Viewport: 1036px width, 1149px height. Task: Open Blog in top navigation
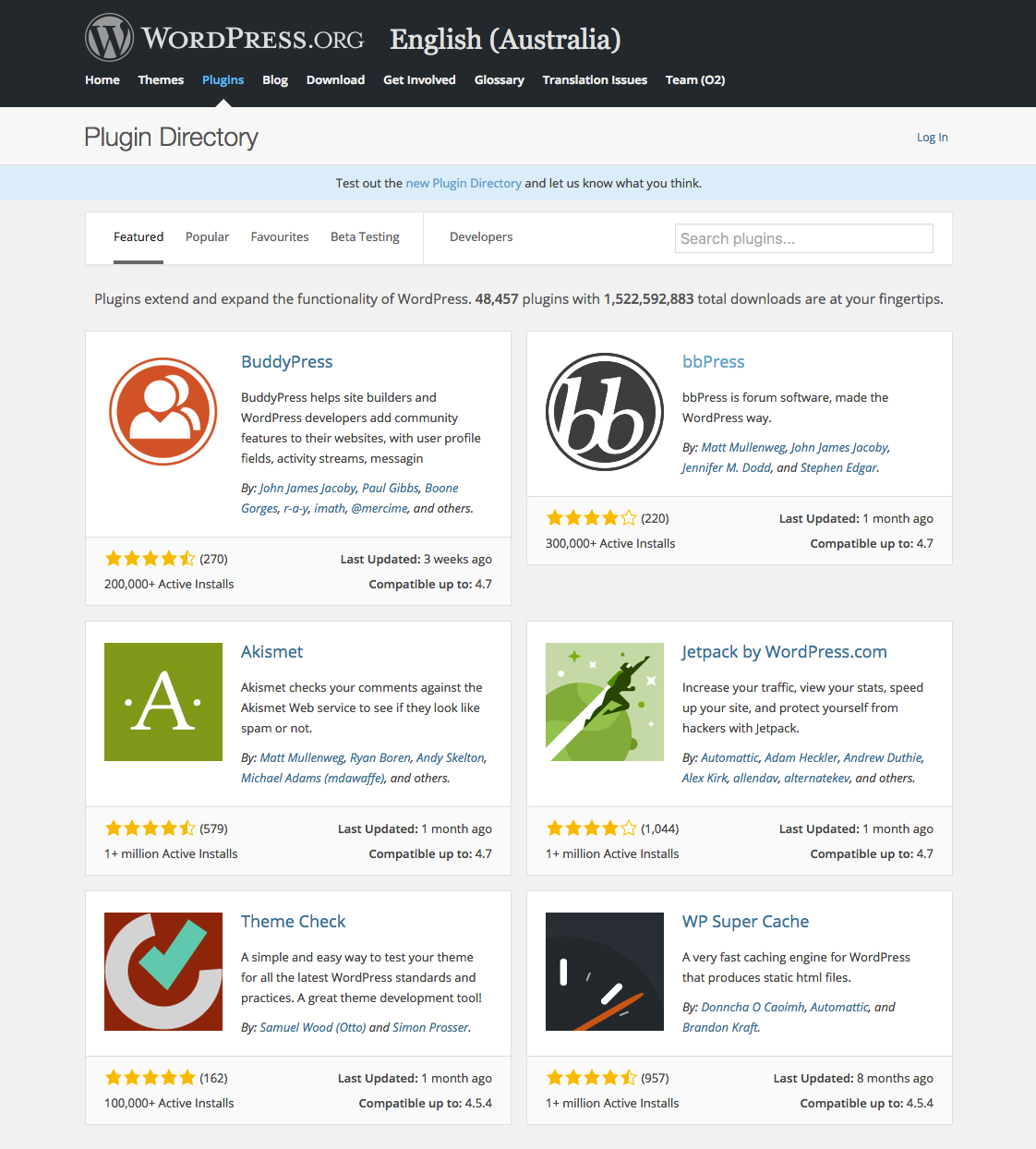pyautogui.click(x=275, y=80)
